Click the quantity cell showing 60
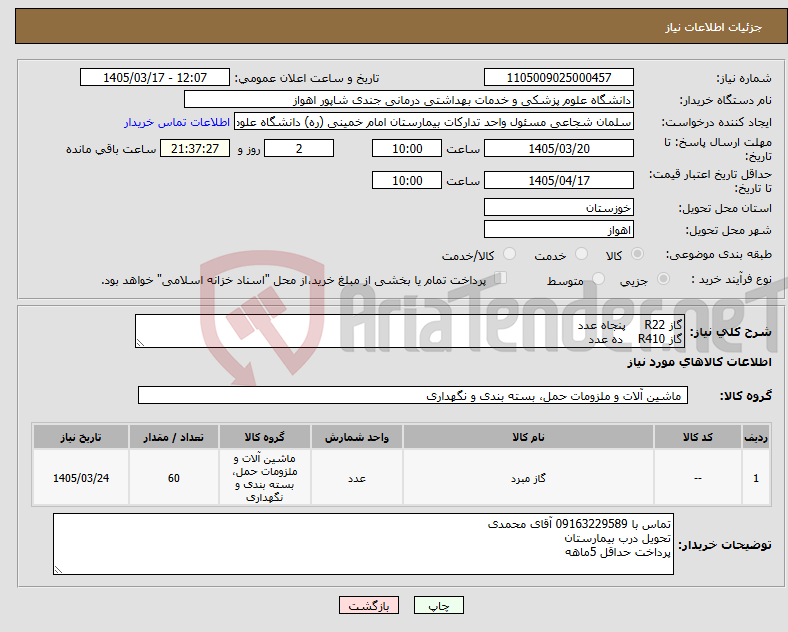Image resolution: width=788 pixels, height=632 pixels. [x=174, y=478]
